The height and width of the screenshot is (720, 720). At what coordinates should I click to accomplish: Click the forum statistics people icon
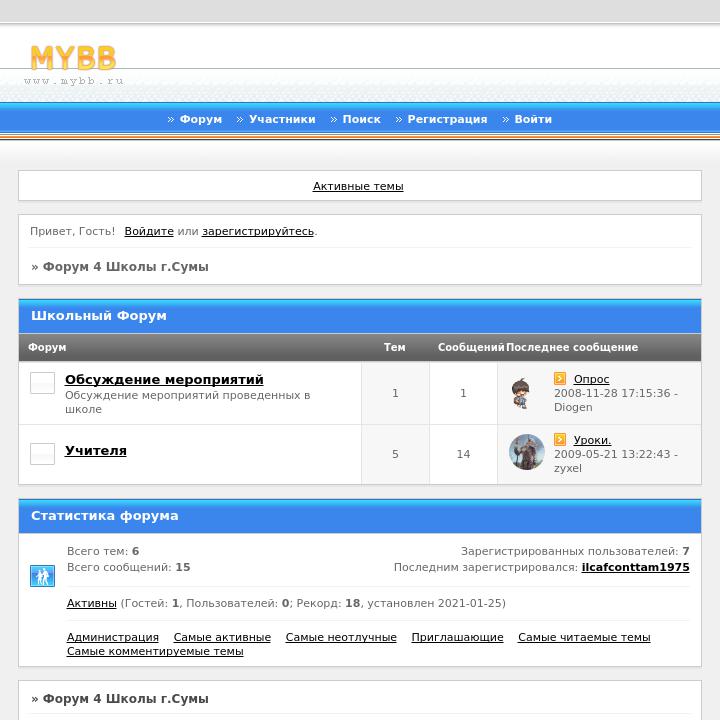click(x=42, y=576)
